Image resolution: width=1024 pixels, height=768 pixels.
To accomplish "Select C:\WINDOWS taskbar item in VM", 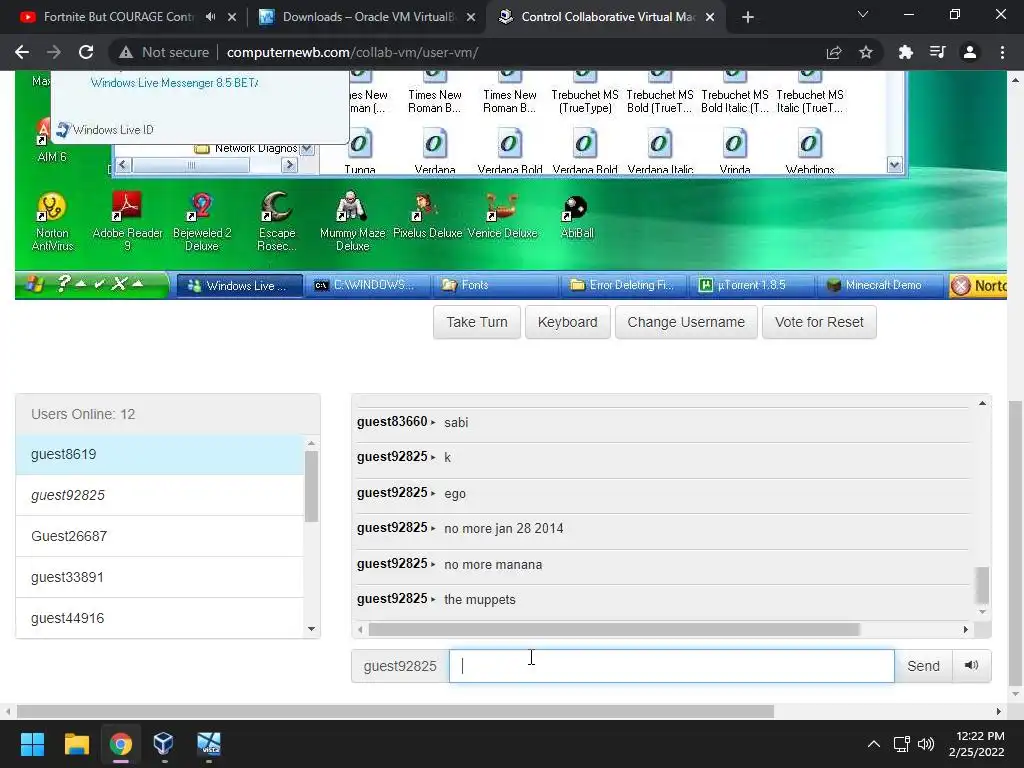I will point(366,285).
